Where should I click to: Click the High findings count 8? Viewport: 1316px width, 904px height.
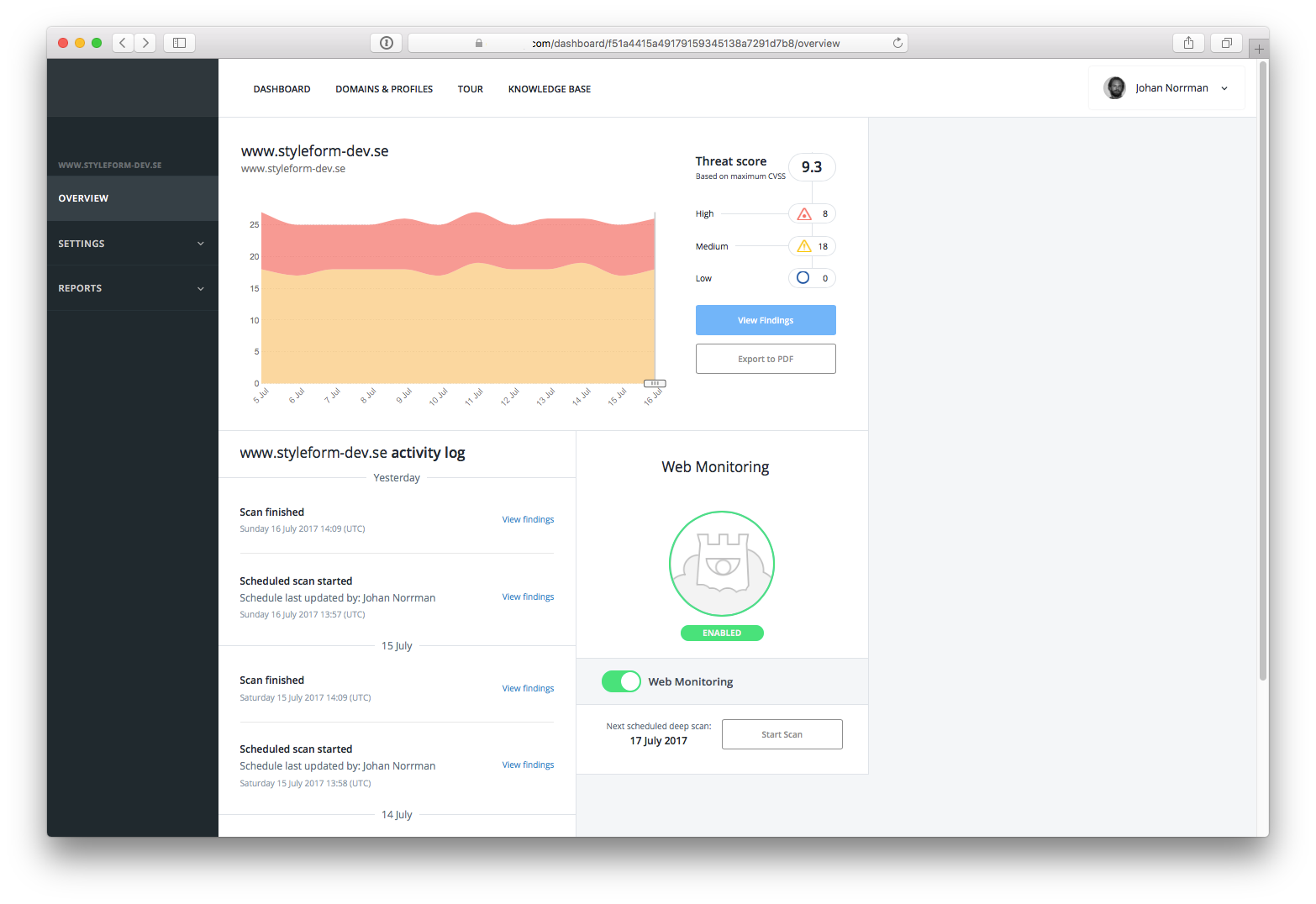point(825,214)
